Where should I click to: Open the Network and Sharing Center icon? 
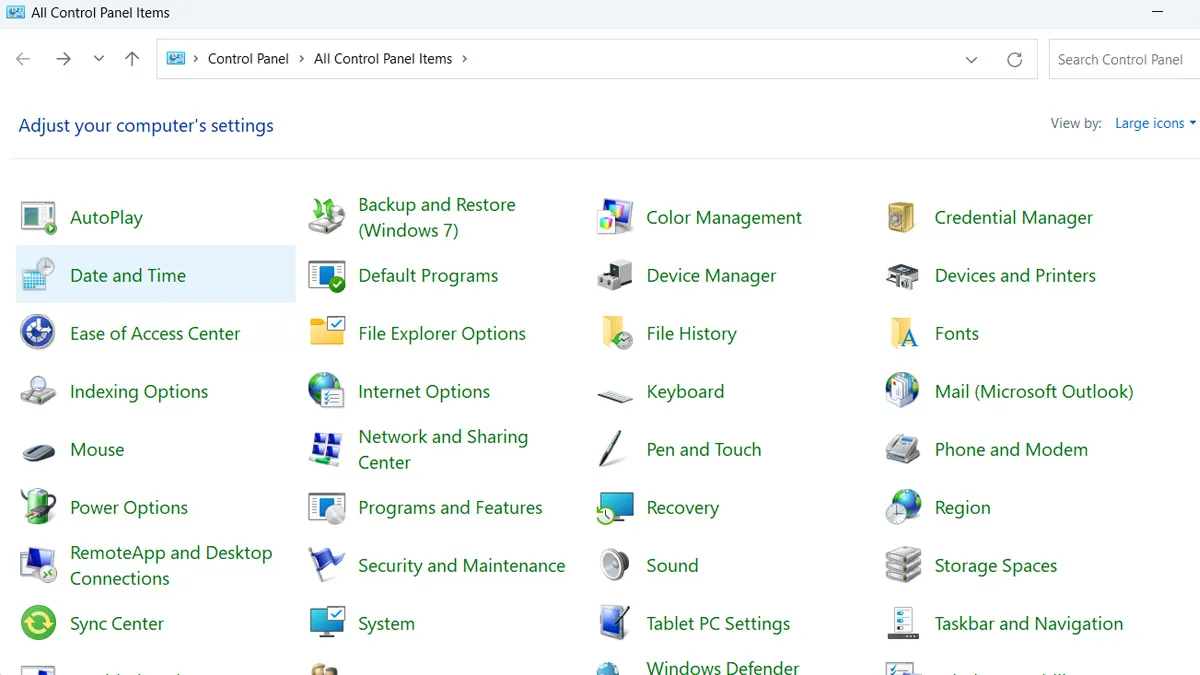[325, 449]
